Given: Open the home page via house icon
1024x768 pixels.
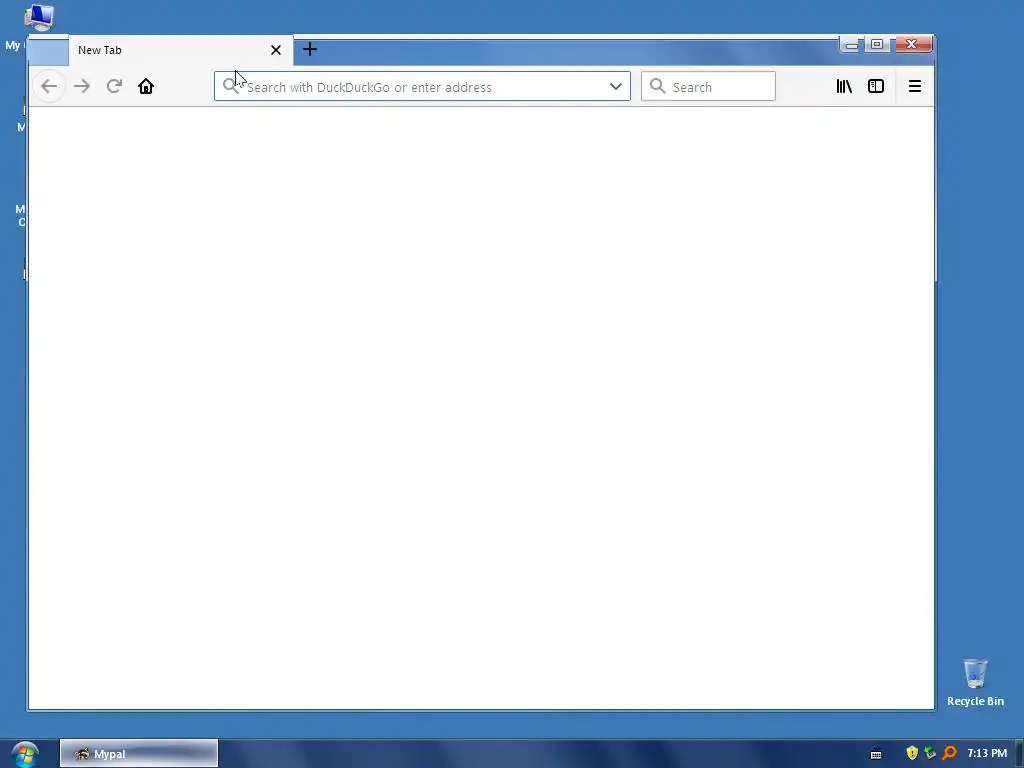Looking at the screenshot, I should coord(146,86).
